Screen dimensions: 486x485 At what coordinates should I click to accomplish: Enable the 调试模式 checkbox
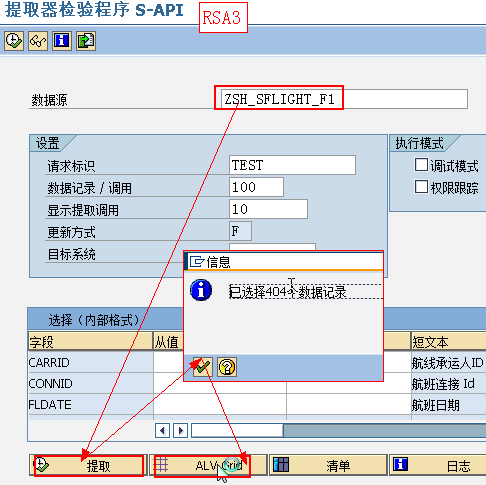pyautogui.click(x=421, y=165)
